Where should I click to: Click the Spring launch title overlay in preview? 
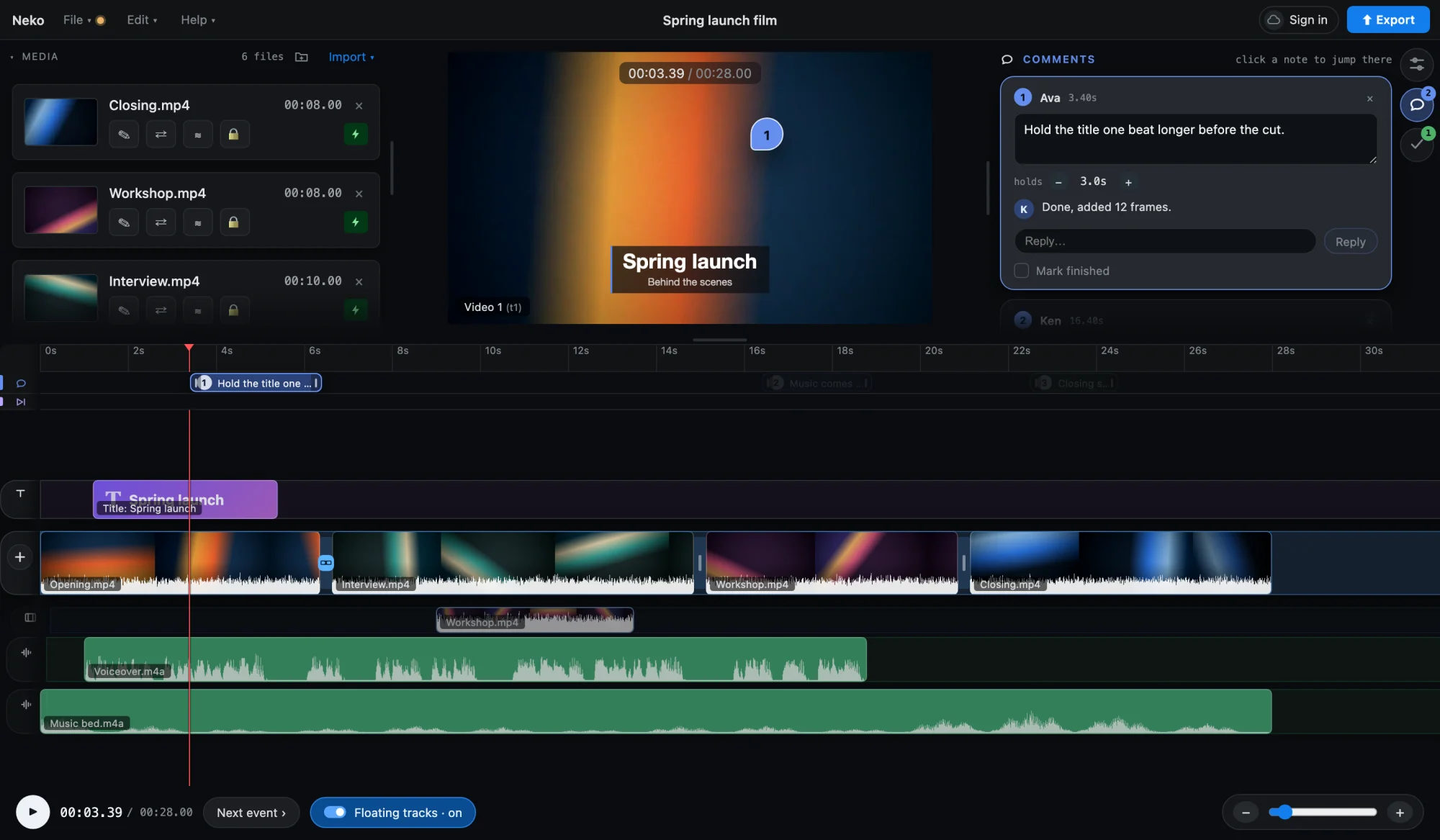690,270
